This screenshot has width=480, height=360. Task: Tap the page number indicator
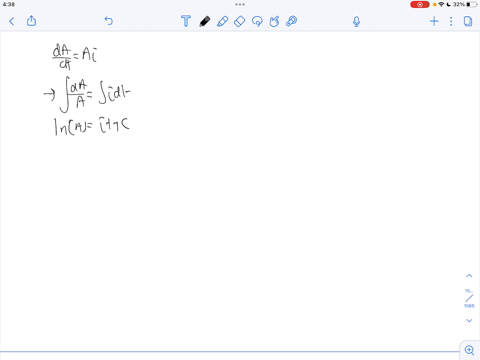[x=469, y=298]
